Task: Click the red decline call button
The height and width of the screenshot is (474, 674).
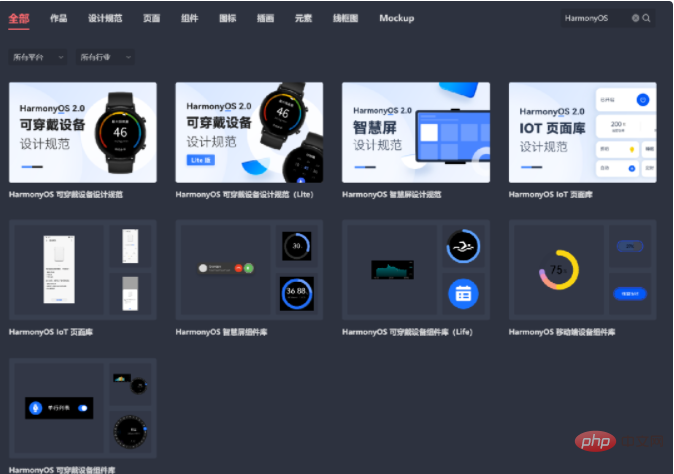Action: pos(239,268)
